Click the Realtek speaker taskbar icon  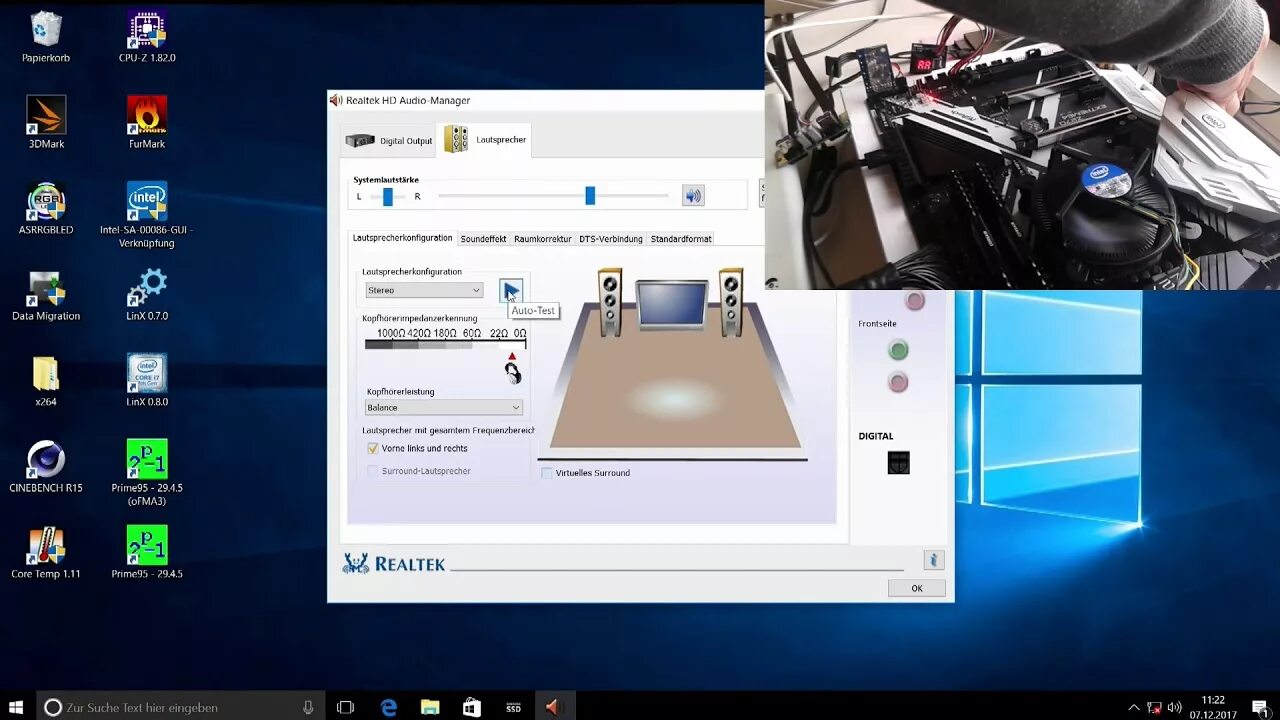click(x=553, y=707)
